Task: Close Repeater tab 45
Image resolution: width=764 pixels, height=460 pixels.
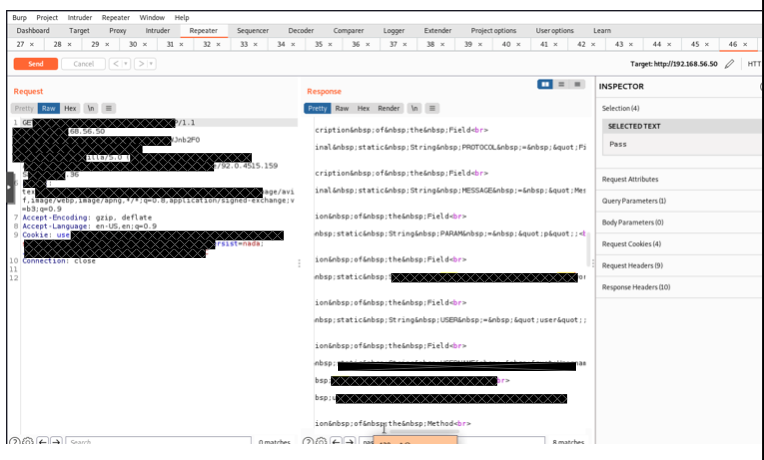Action: 707,44
